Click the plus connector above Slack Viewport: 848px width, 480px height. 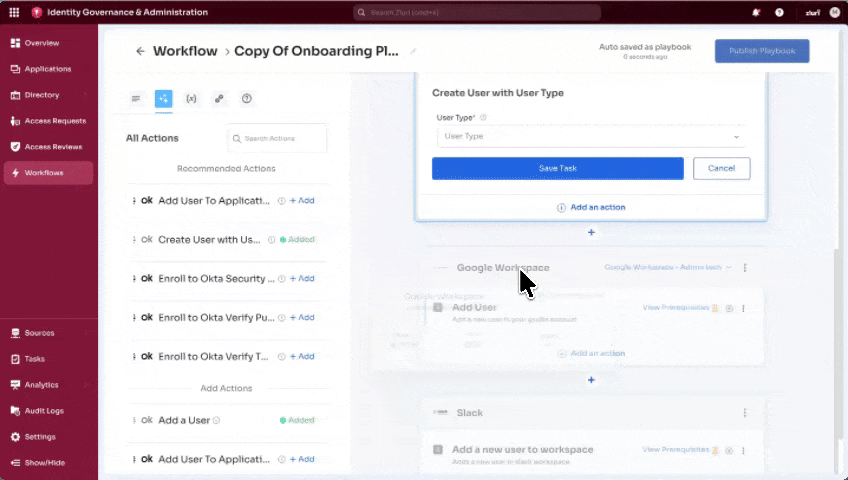[591, 380]
